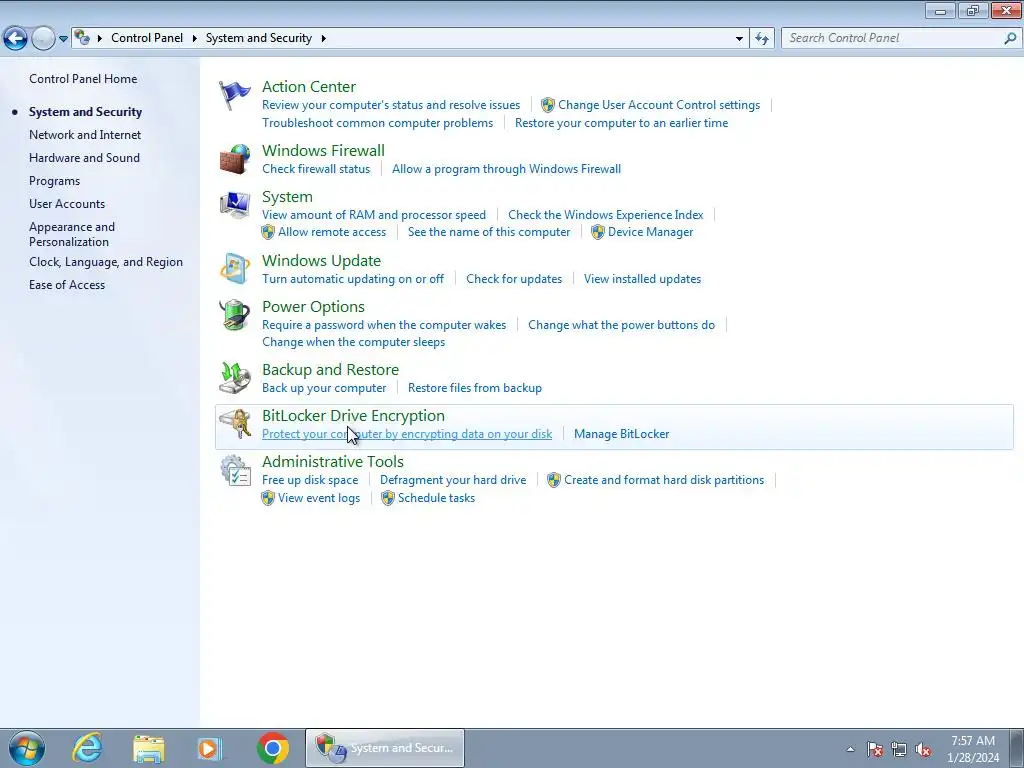This screenshot has height=768, width=1024.
Task: Open View event logs link
Action: (319, 498)
